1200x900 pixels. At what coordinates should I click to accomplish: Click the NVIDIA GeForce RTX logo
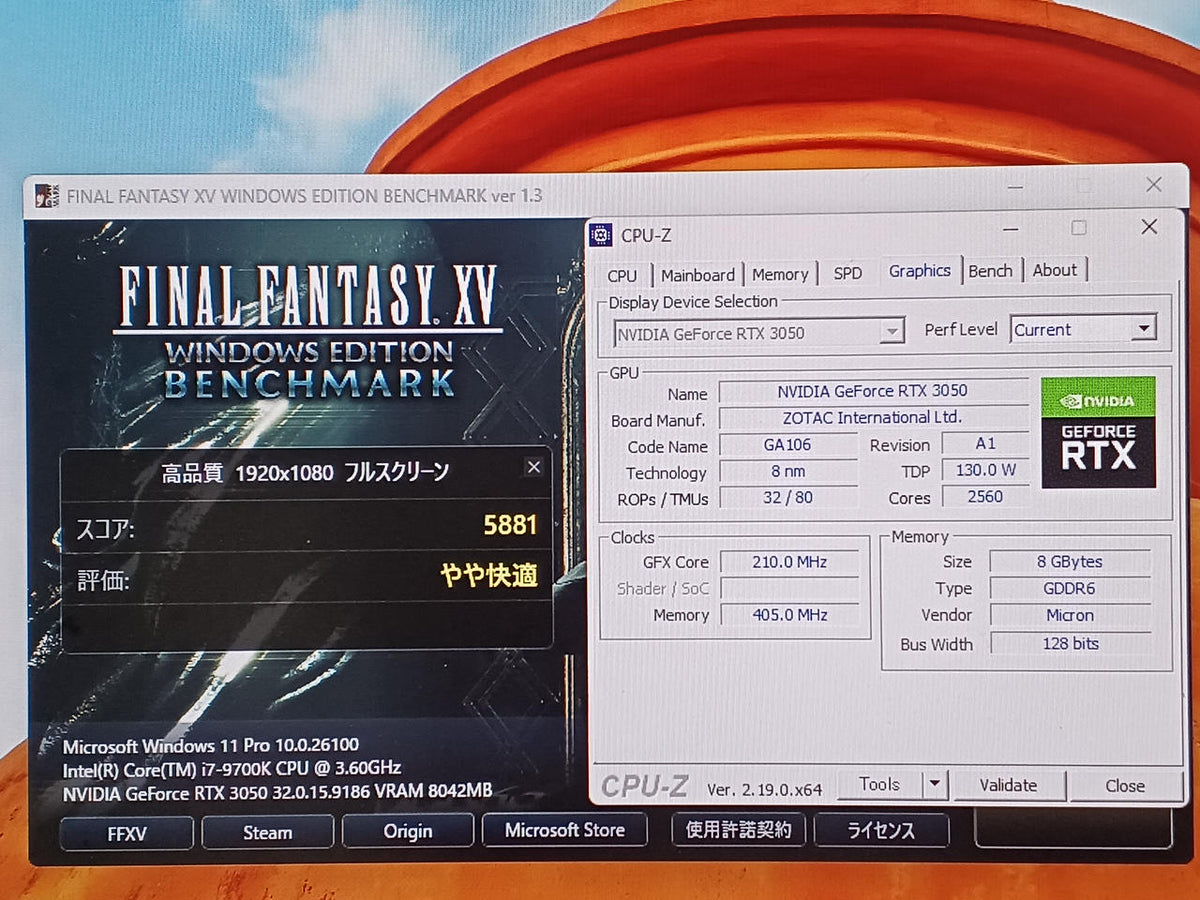click(1098, 432)
